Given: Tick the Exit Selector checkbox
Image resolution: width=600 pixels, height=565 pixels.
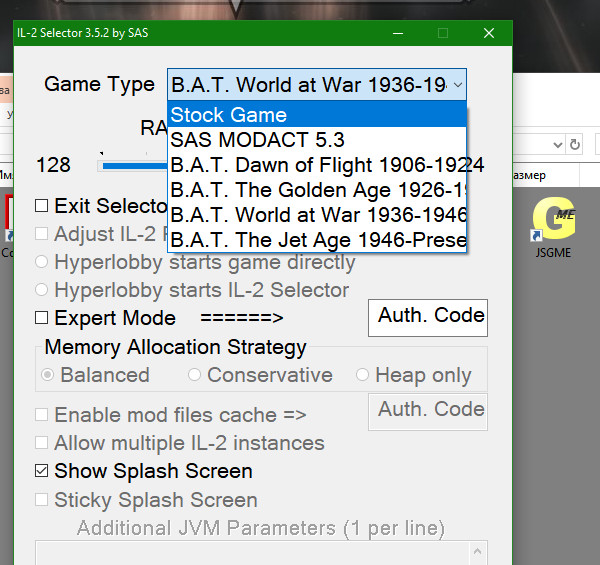Looking at the screenshot, I should (x=41, y=205).
